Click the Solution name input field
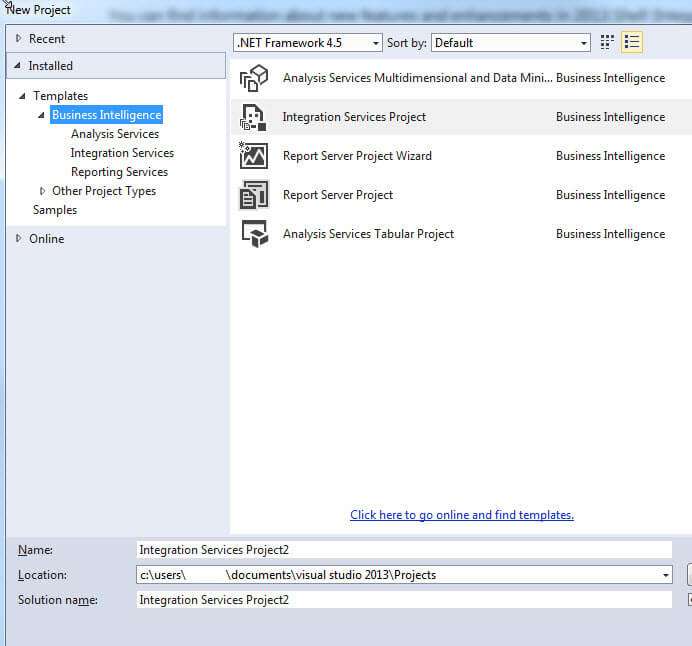692x646 pixels. click(404, 600)
